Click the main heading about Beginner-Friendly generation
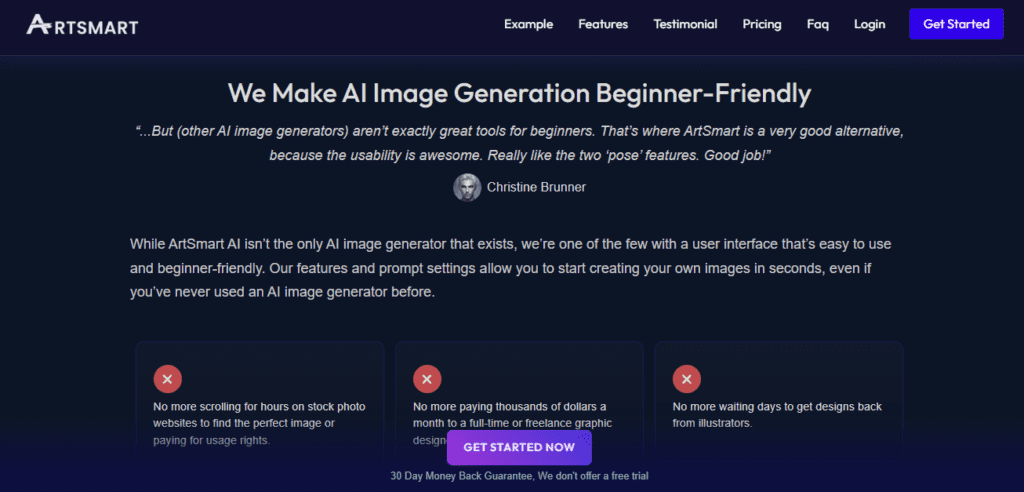1024x492 pixels. (x=519, y=93)
